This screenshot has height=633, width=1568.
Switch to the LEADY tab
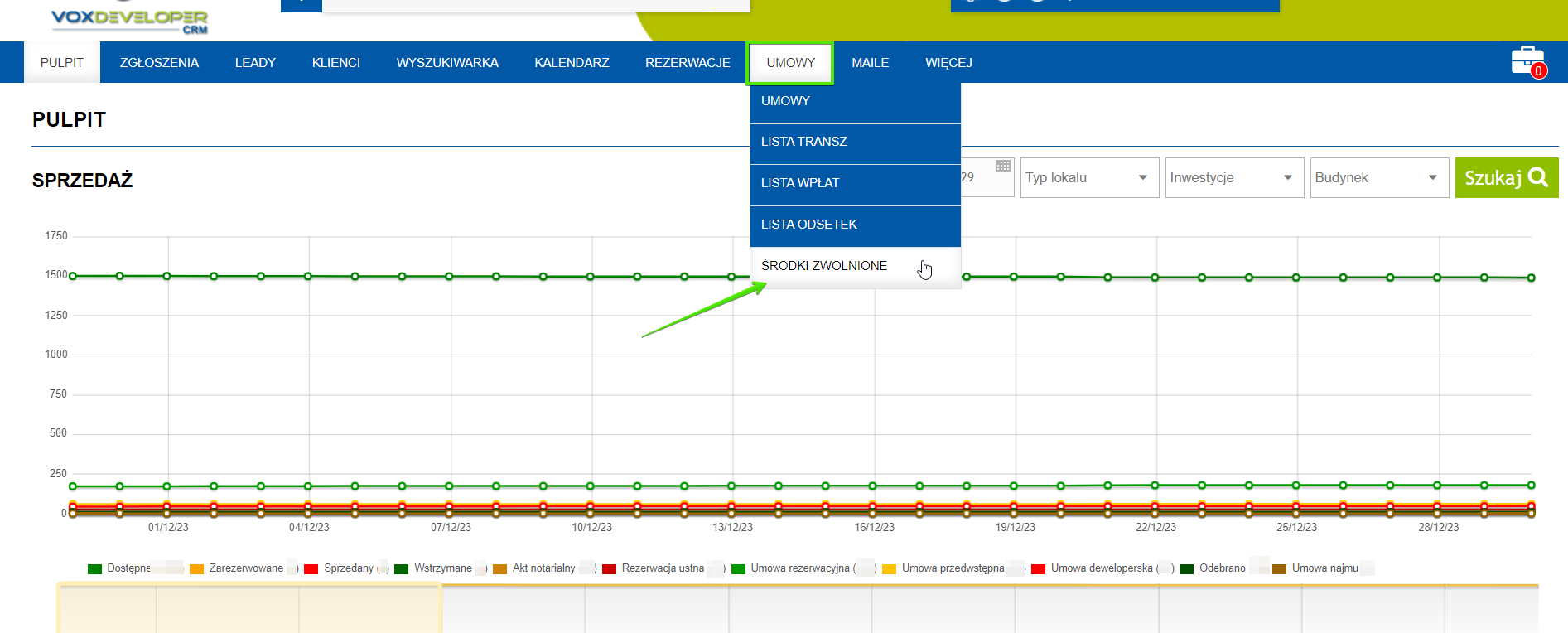[255, 63]
